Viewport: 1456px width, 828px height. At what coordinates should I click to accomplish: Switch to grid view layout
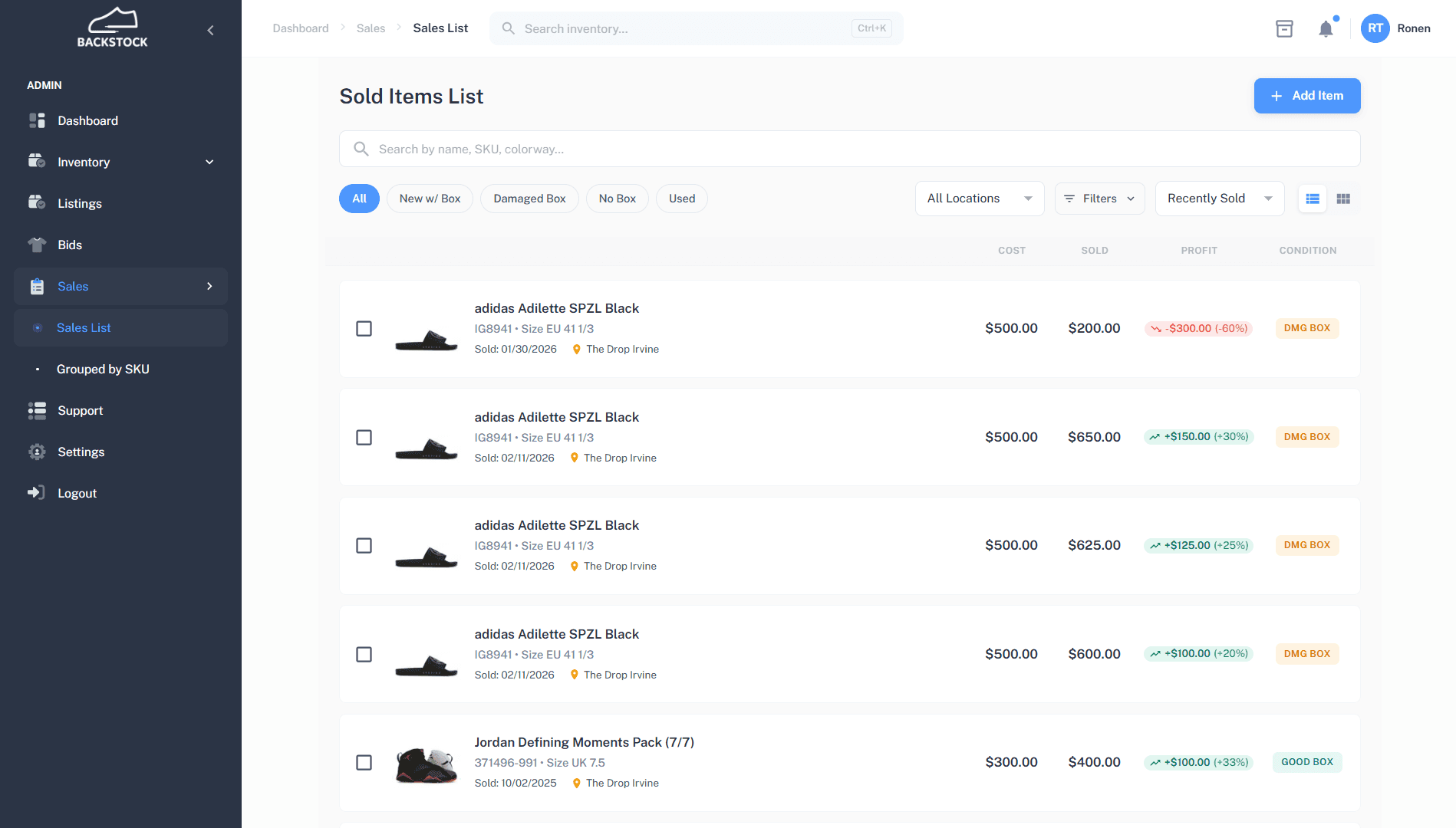(1343, 199)
